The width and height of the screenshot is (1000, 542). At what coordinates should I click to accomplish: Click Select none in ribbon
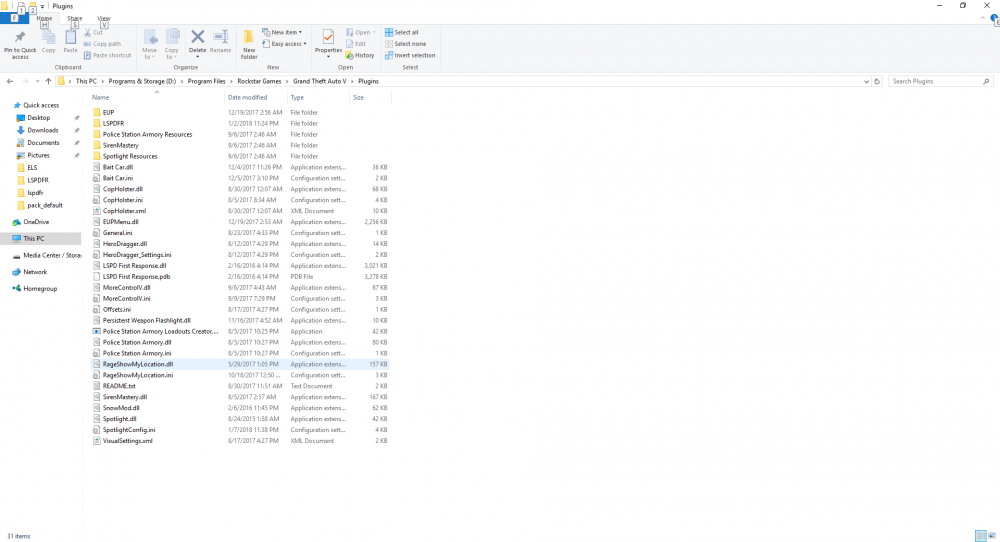(x=406, y=44)
